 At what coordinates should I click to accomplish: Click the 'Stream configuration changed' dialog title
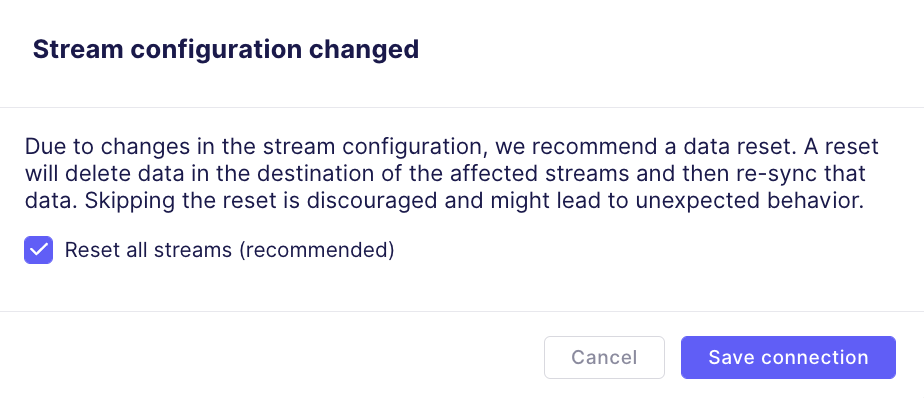pos(226,50)
